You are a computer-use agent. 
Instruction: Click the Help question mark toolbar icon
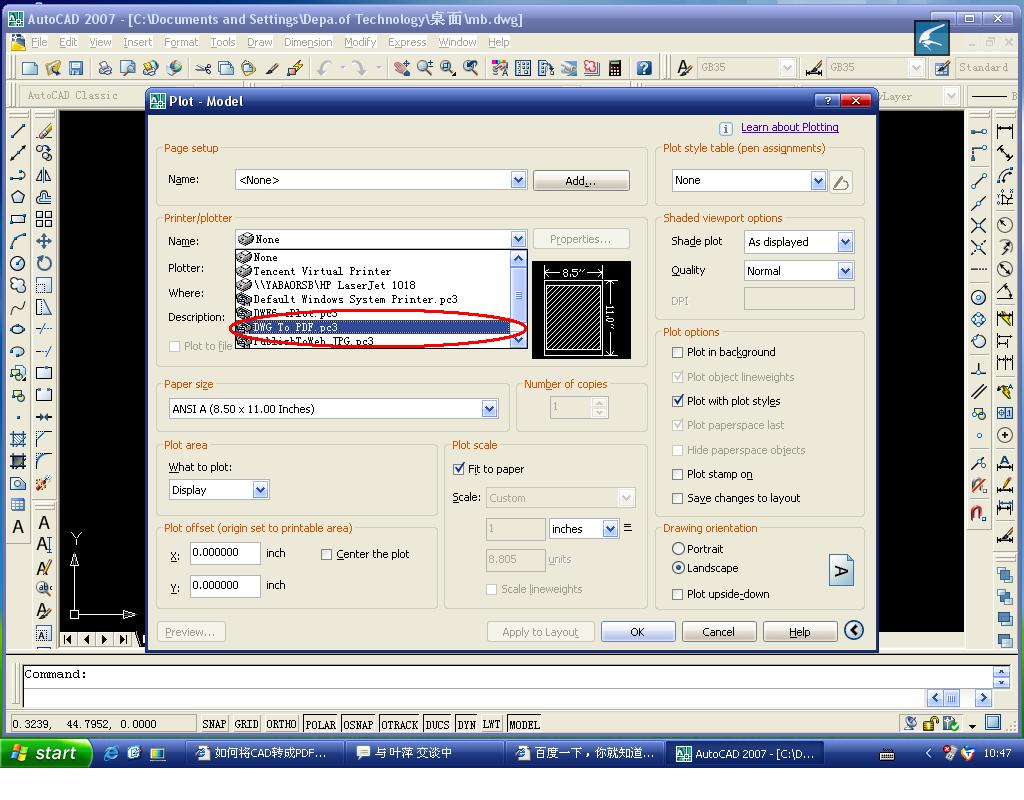click(644, 67)
